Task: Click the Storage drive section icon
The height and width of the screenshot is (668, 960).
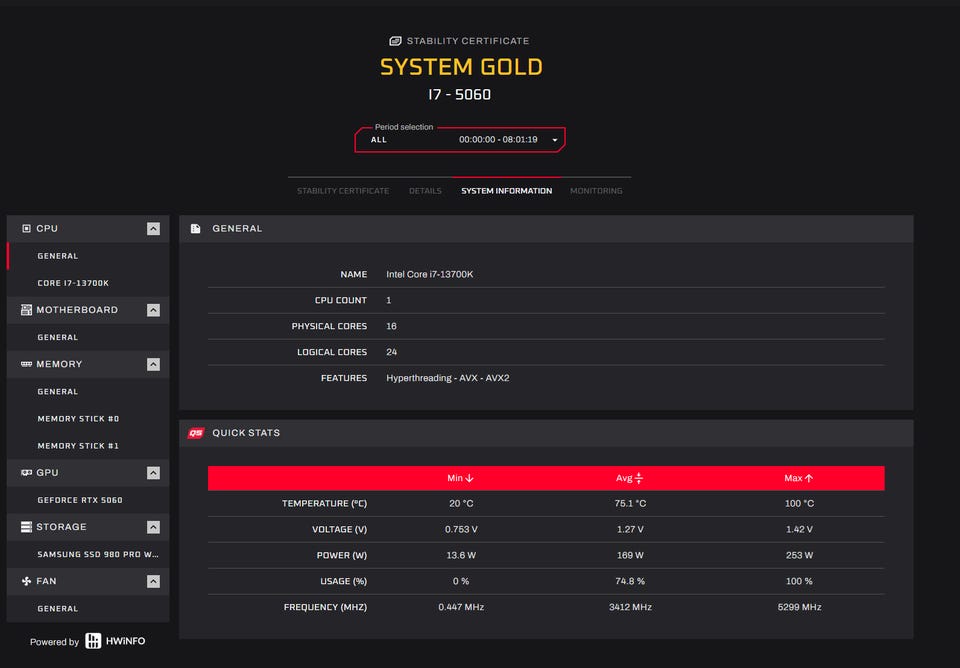Action: pyautogui.click(x=26, y=527)
